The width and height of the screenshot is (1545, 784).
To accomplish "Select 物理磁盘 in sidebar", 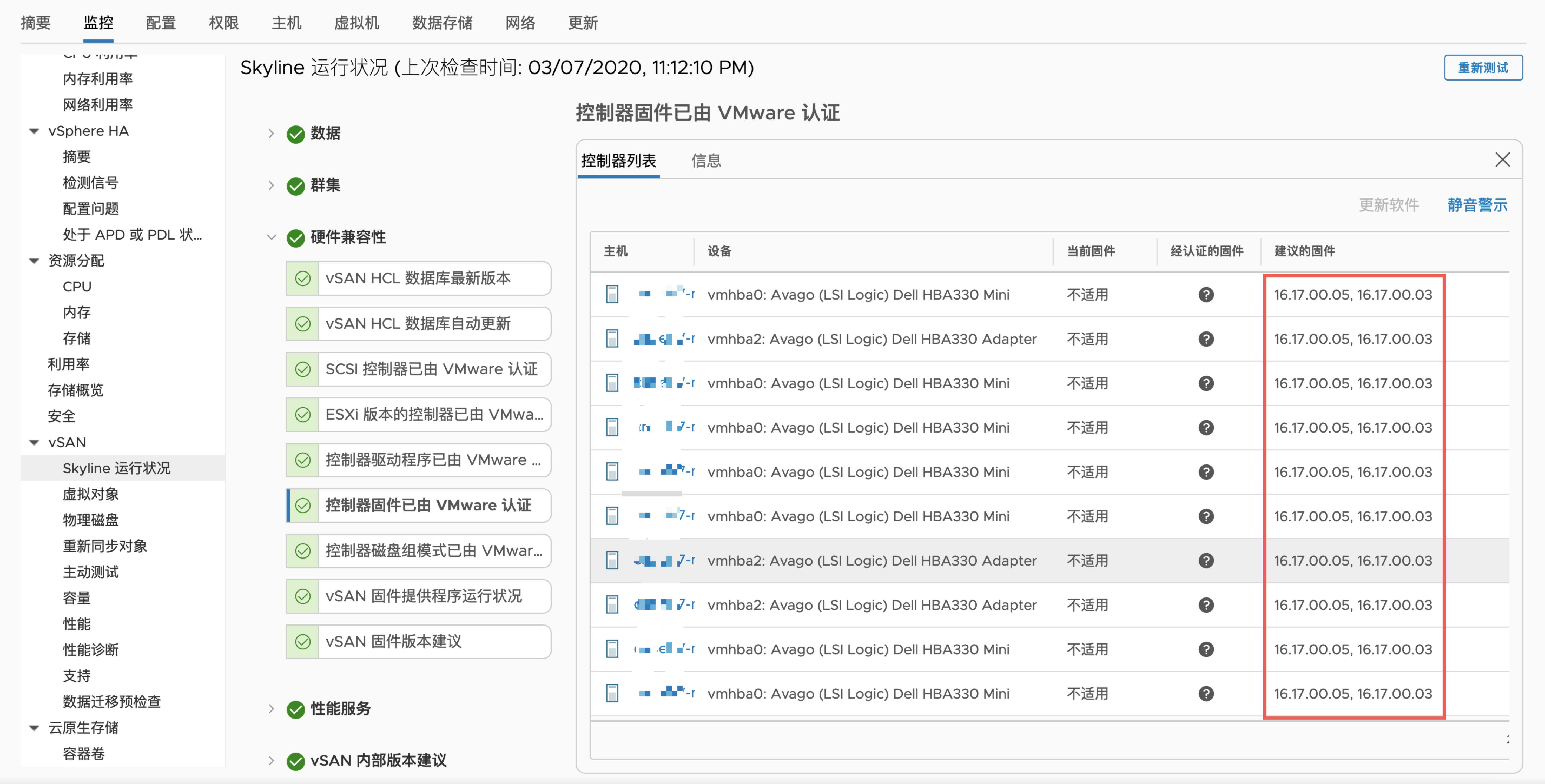I will 91,520.
